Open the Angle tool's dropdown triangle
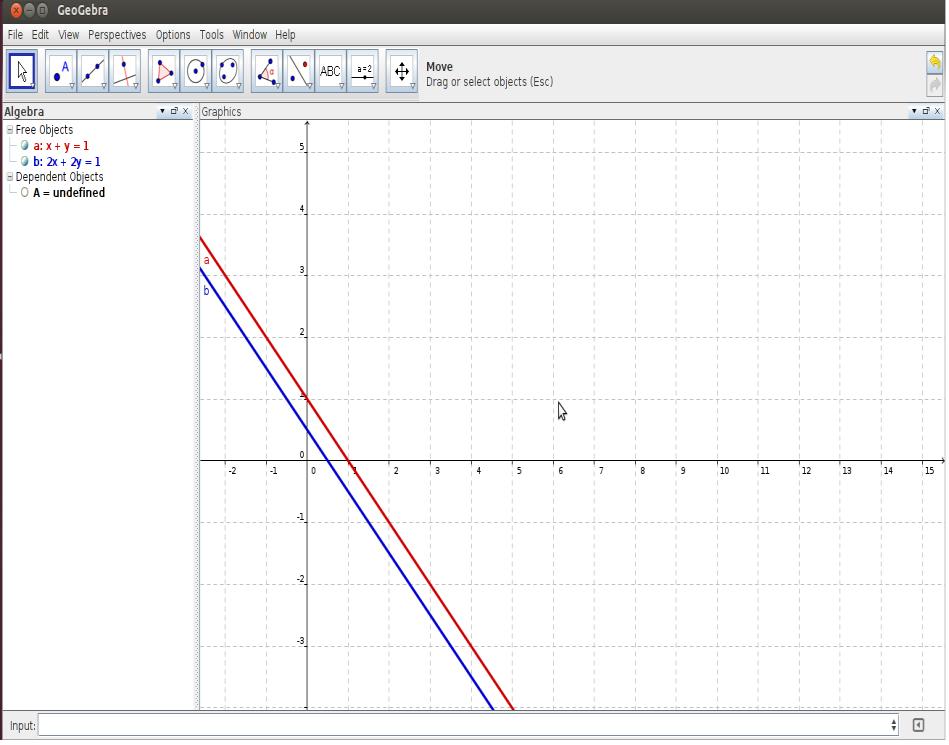This screenshot has width=949, height=745. (x=278, y=87)
